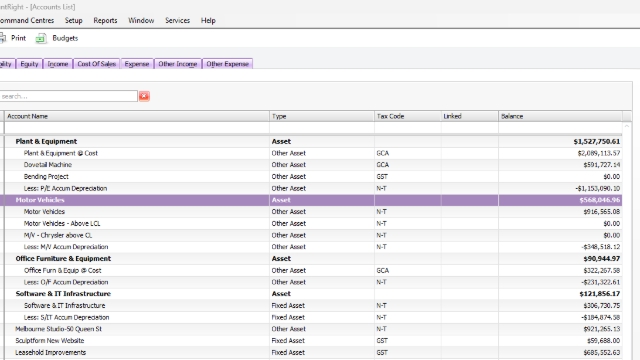Click the balance -$184,874.58

[600, 317]
